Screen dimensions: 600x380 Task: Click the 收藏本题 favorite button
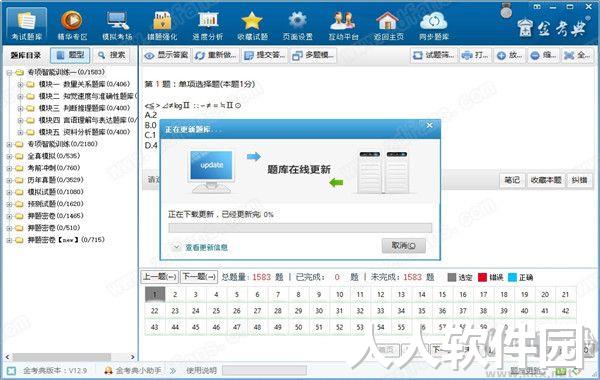[546, 180]
